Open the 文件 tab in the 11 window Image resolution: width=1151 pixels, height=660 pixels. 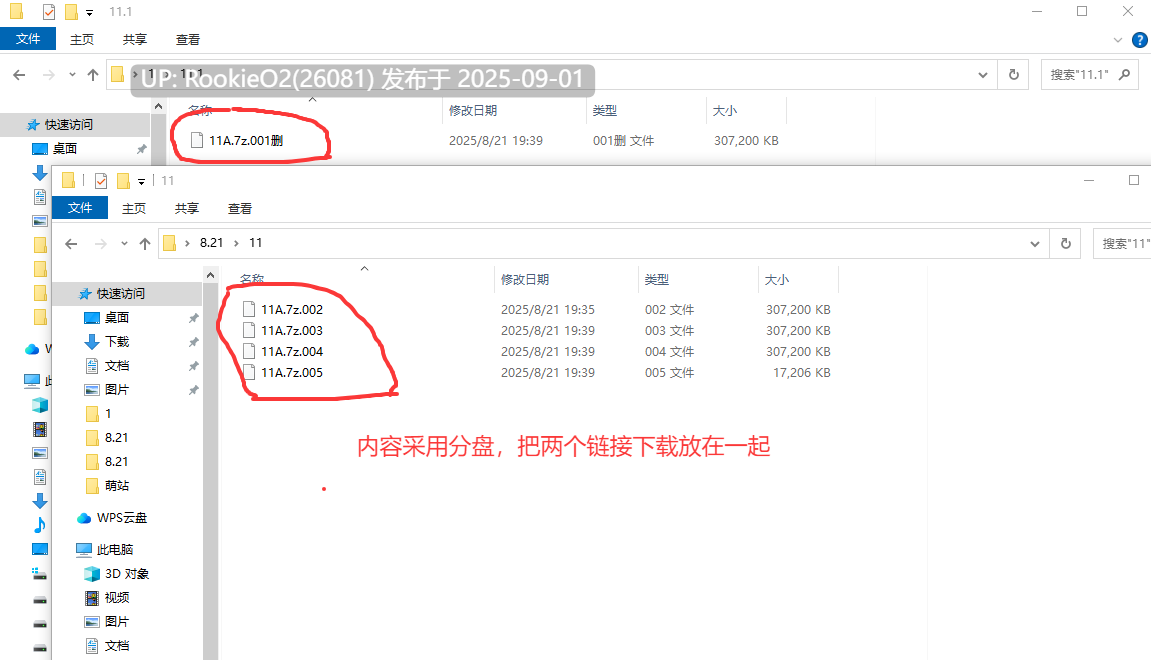80,208
